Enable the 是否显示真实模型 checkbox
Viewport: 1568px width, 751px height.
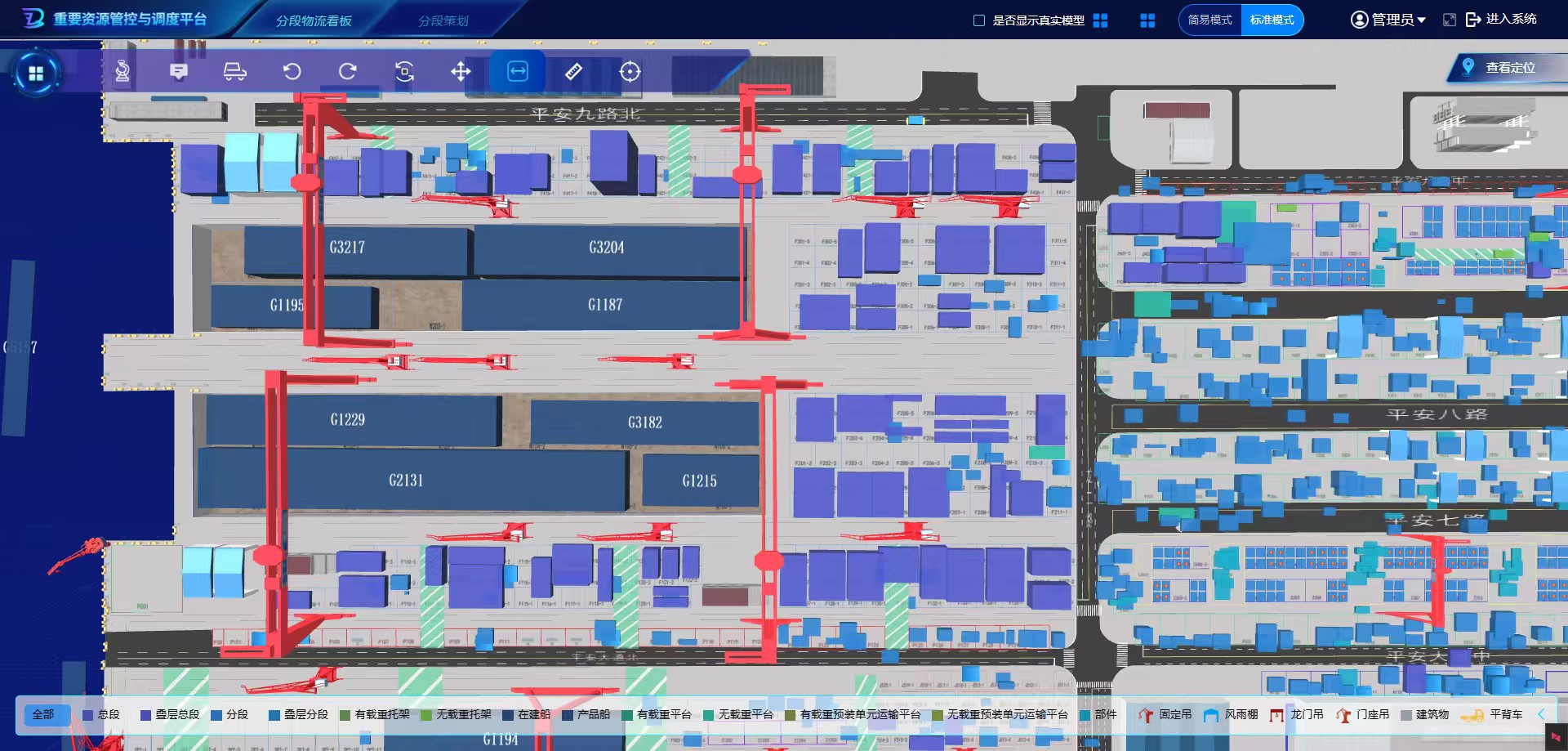(979, 20)
